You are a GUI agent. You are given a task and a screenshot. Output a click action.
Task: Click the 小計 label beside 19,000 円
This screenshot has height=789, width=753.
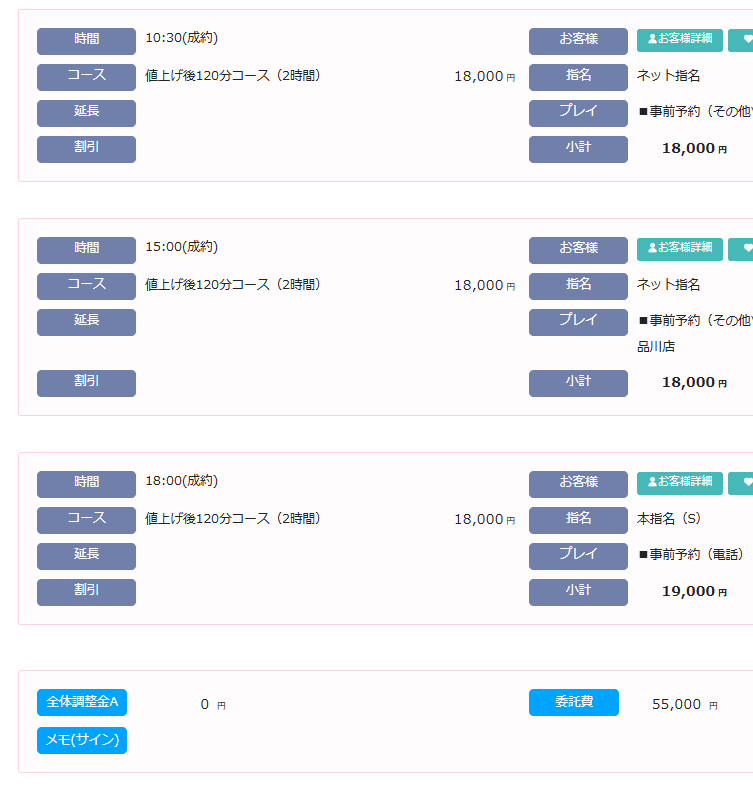pyautogui.click(x=578, y=592)
